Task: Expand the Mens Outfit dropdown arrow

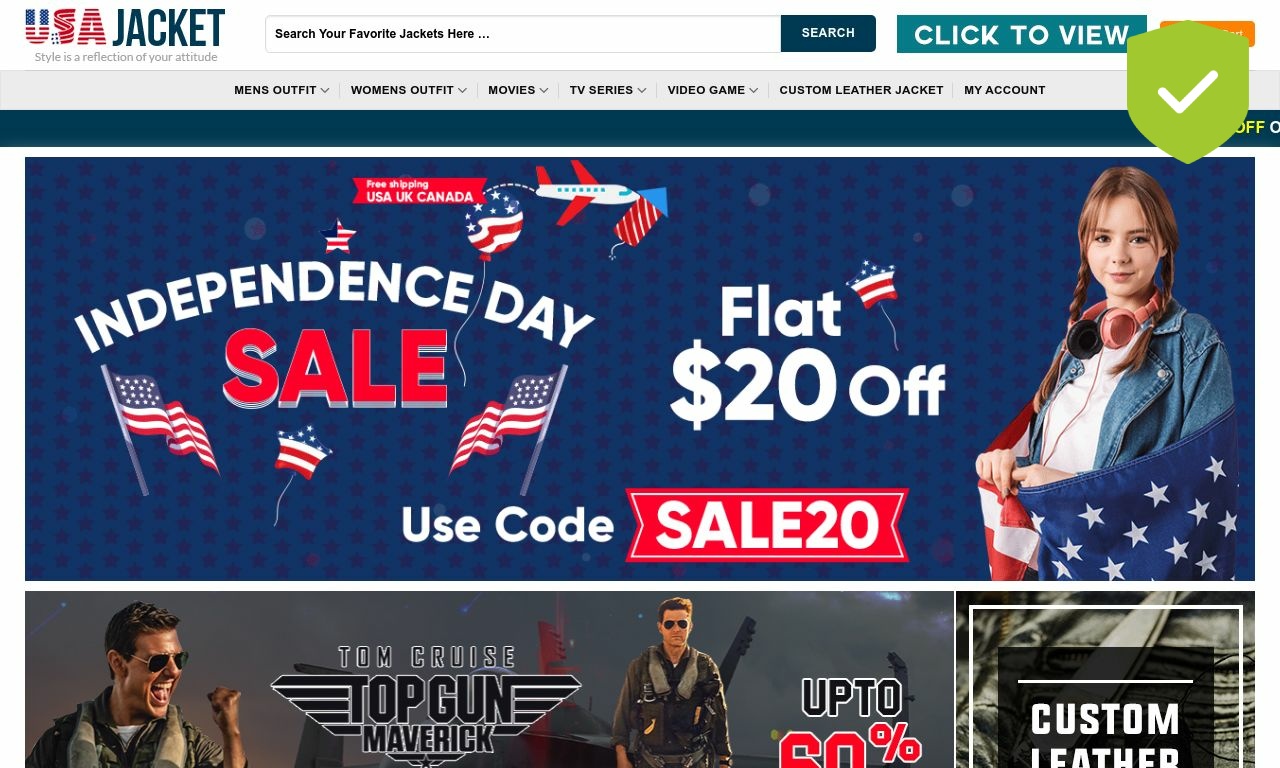Action: [x=325, y=90]
